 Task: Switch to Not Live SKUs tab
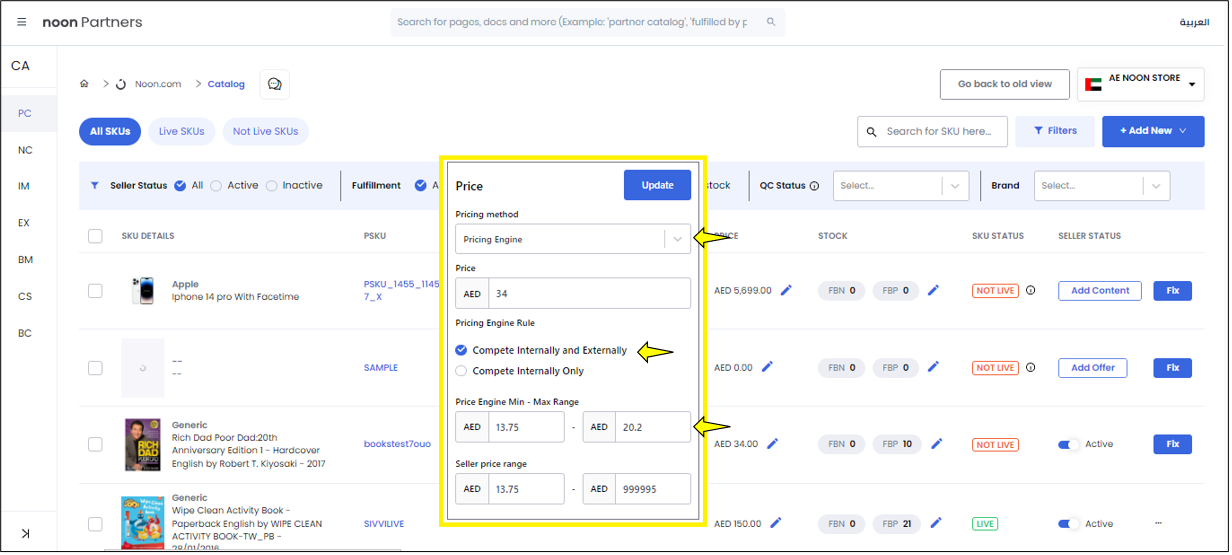point(265,132)
